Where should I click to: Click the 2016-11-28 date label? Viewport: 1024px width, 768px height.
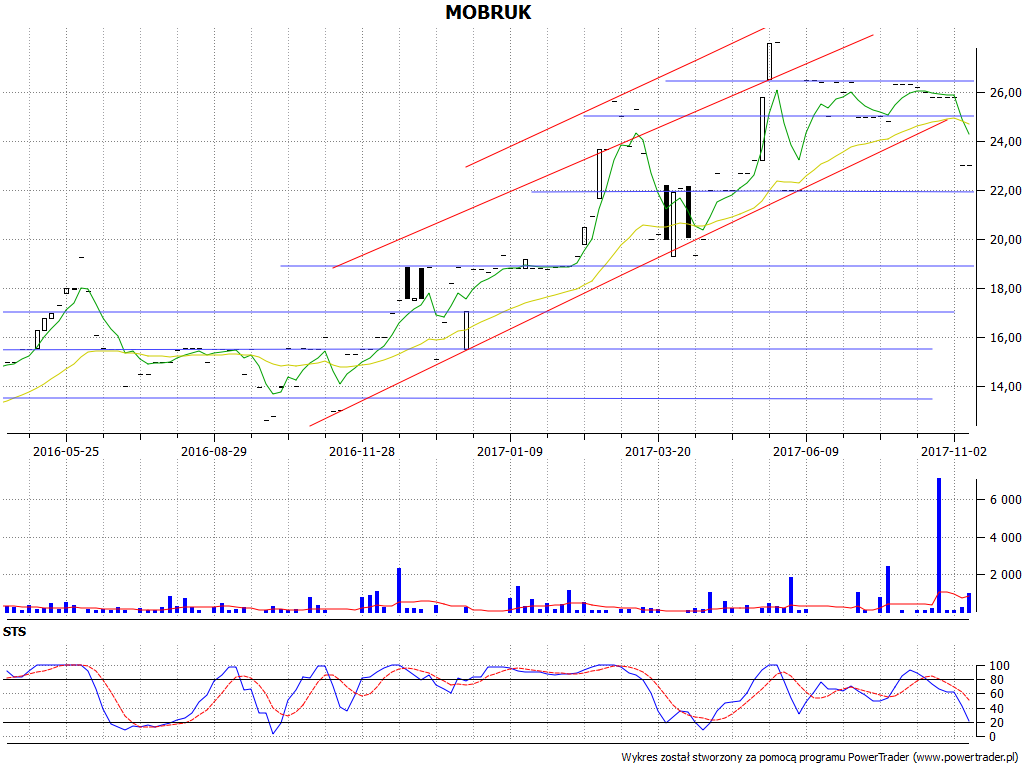(x=362, y=451)
